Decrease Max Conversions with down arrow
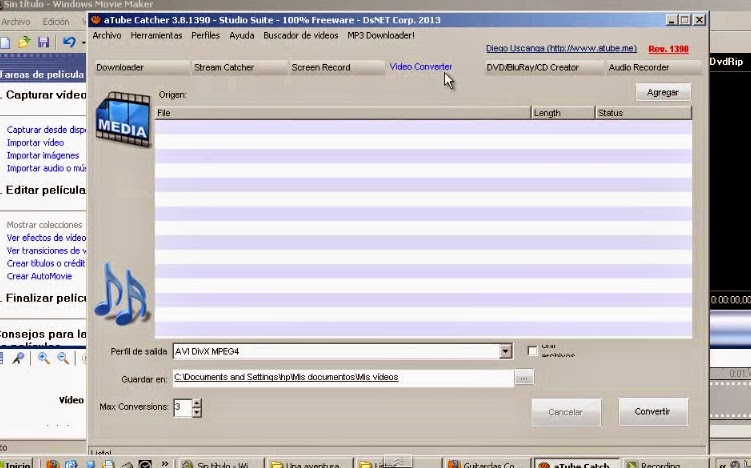The image size is (751, 468). click(x=197, y=412)
